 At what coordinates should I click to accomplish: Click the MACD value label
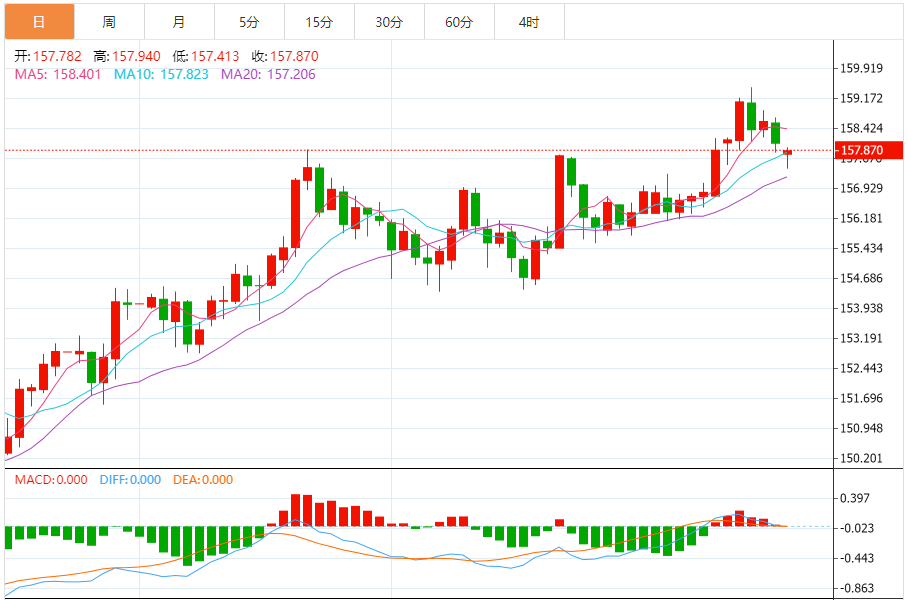point(52,480)
